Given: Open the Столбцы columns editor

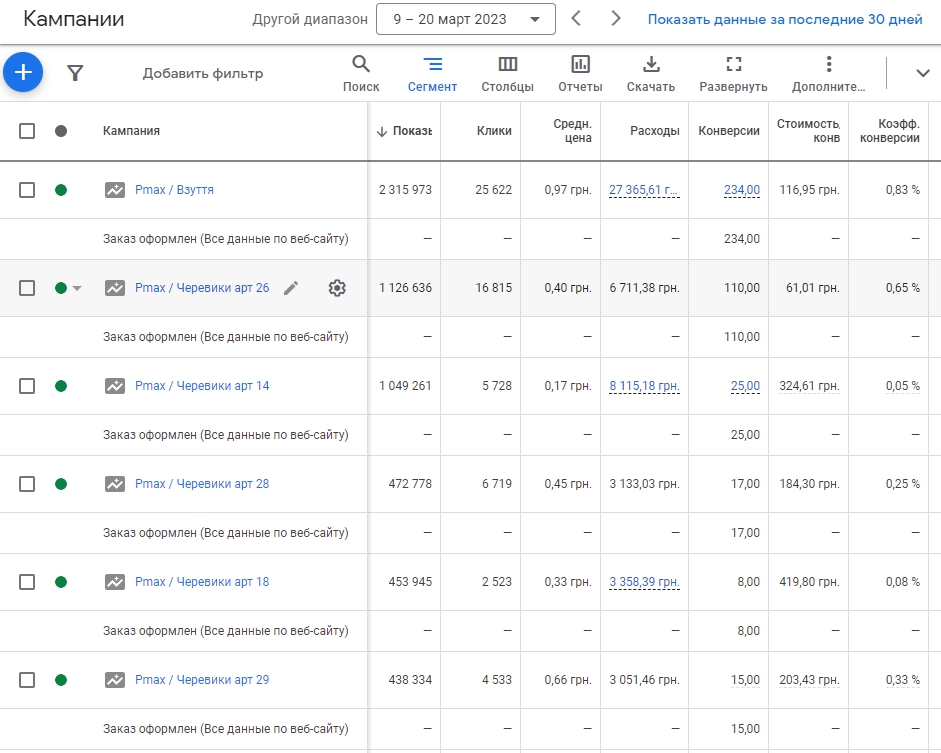Looking at the screenshot, I should click(x=507, y=74).
